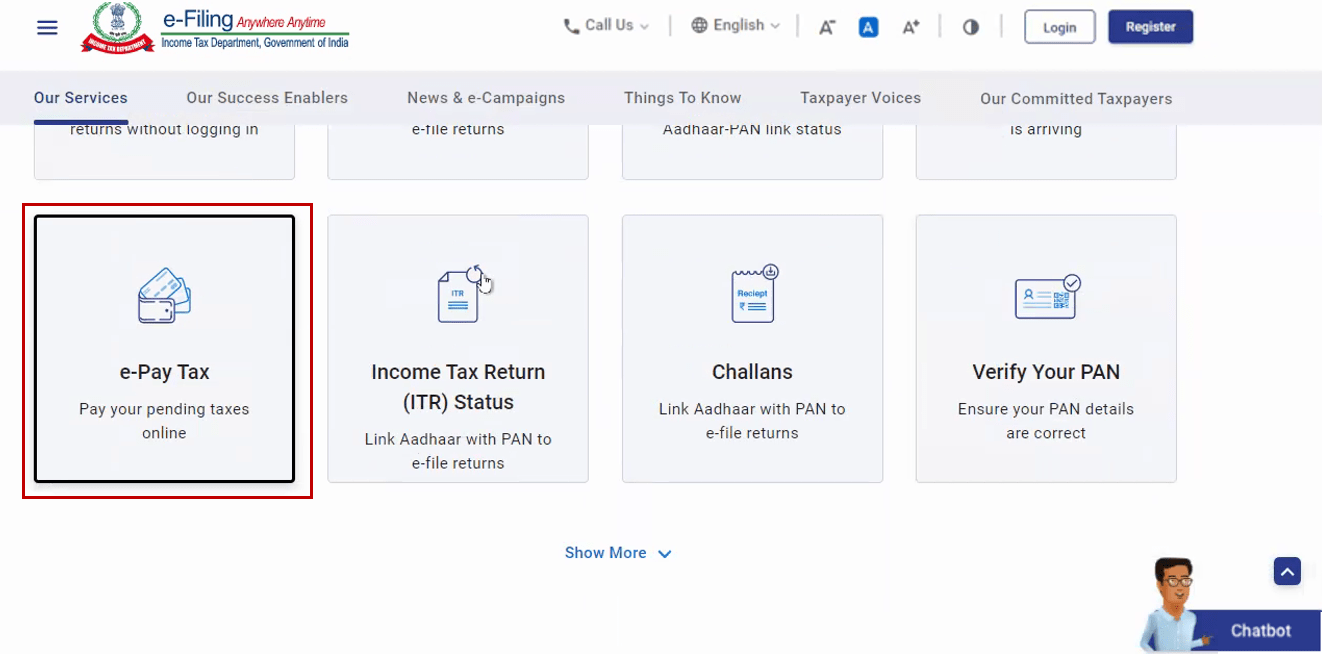Decrease the font size with the A- icon
The width and height of the screenshot is (1322, 654).
coord(827,27)
